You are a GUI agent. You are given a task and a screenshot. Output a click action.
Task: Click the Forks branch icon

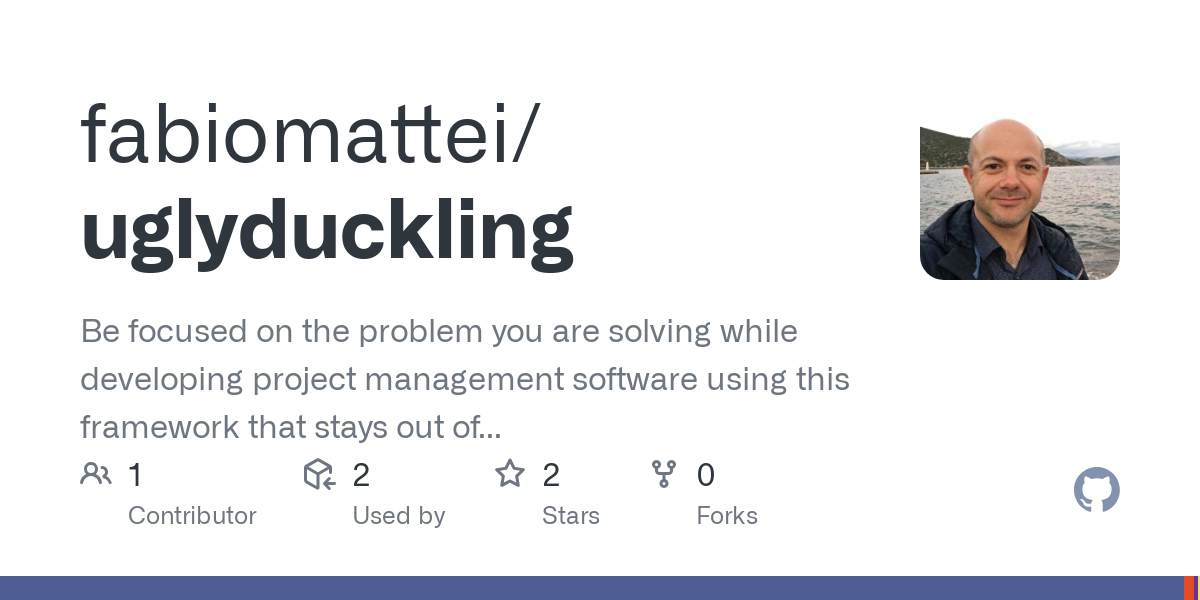[664, 474]
